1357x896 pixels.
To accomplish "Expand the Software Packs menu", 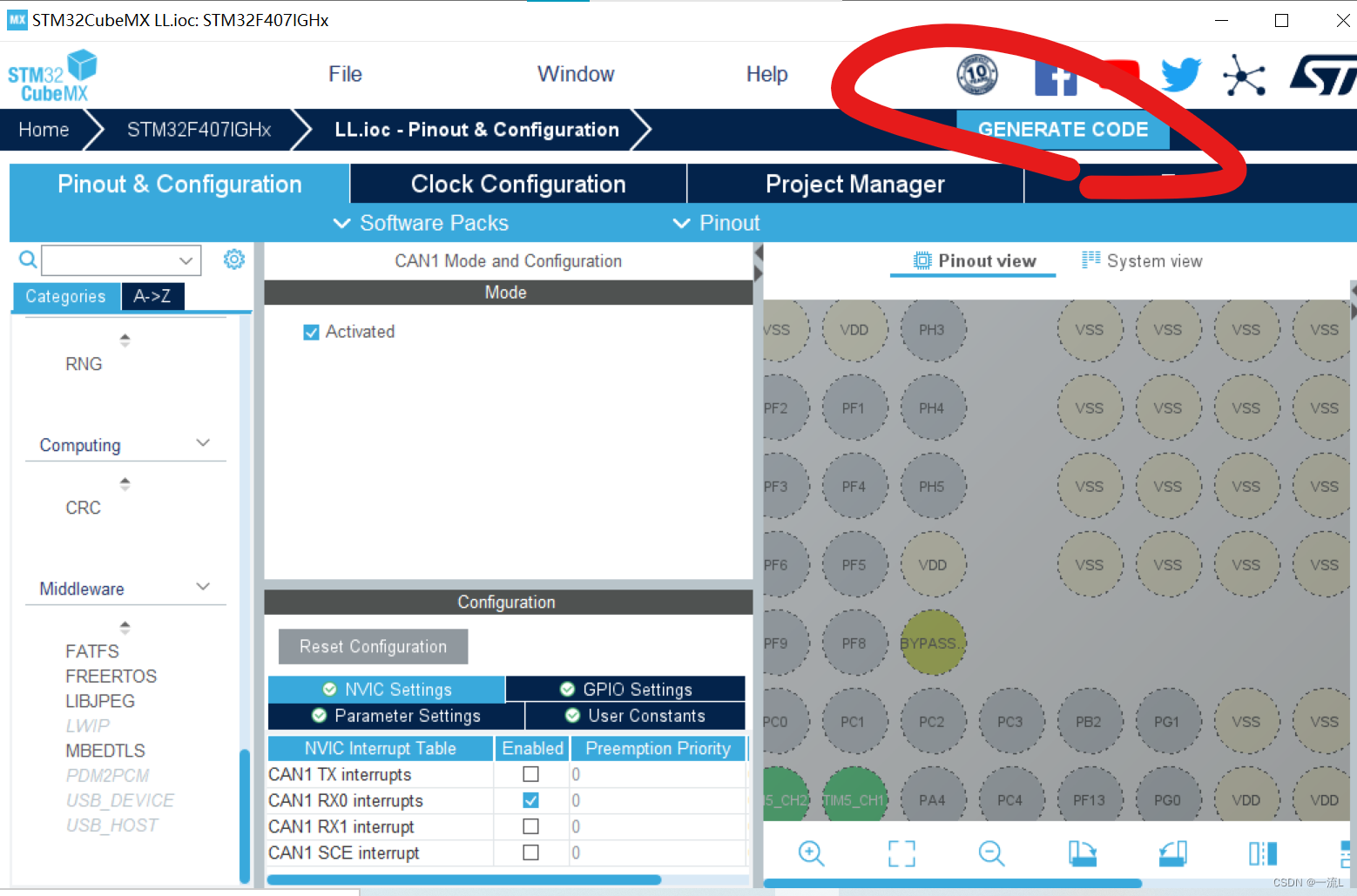I will click(x=421, y=223).
